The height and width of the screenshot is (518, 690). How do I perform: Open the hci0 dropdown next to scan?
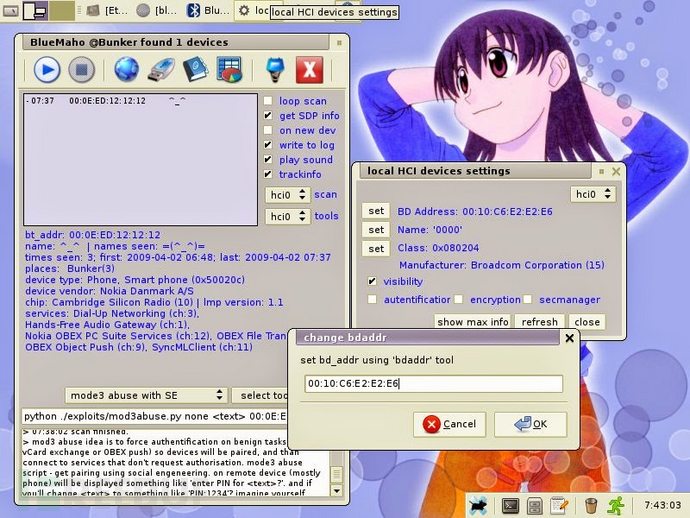pos(287,195)
